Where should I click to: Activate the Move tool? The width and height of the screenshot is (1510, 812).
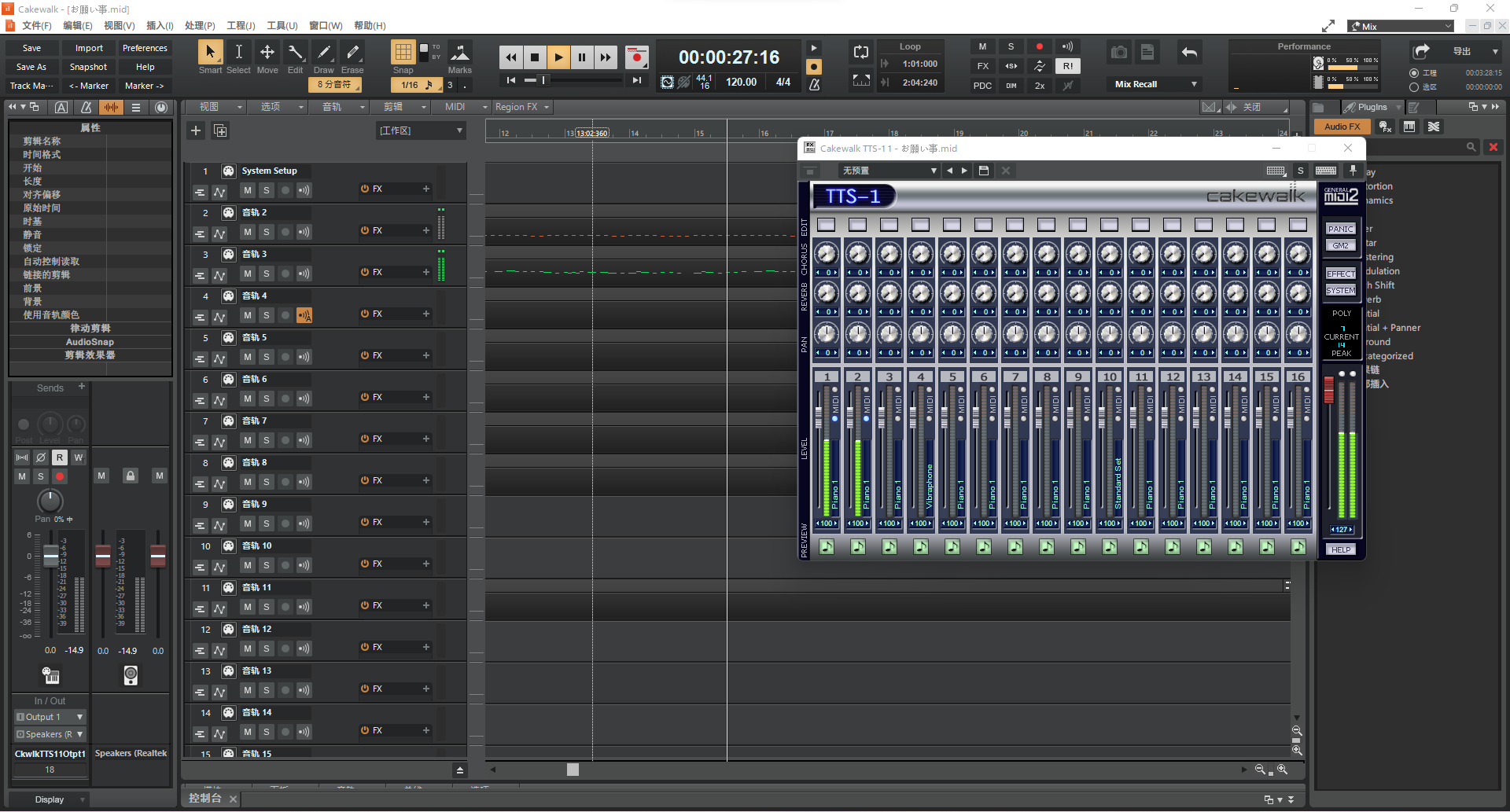(x=267, y=53)
